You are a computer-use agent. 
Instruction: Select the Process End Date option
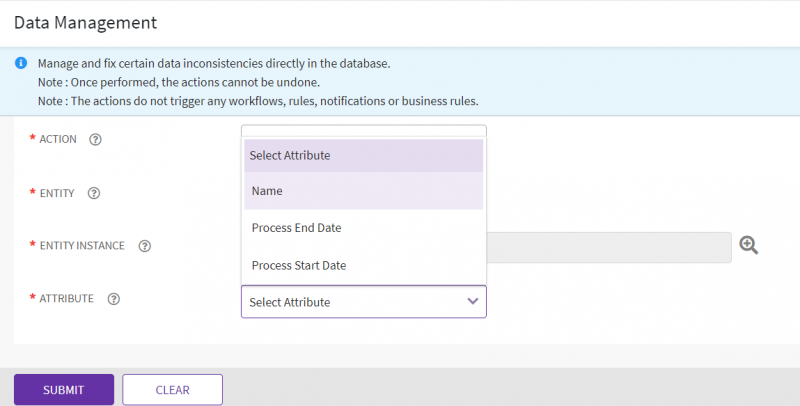pos(364,228)
